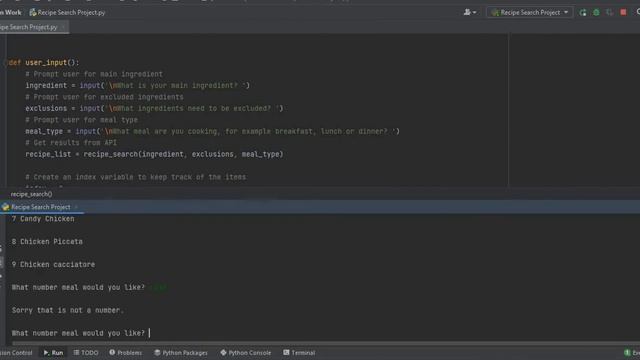The height and width of the screenshot is (360, 640).
Task: Click the '# Prompt user for meal type' comment
Action: click(x=82, y=120)
